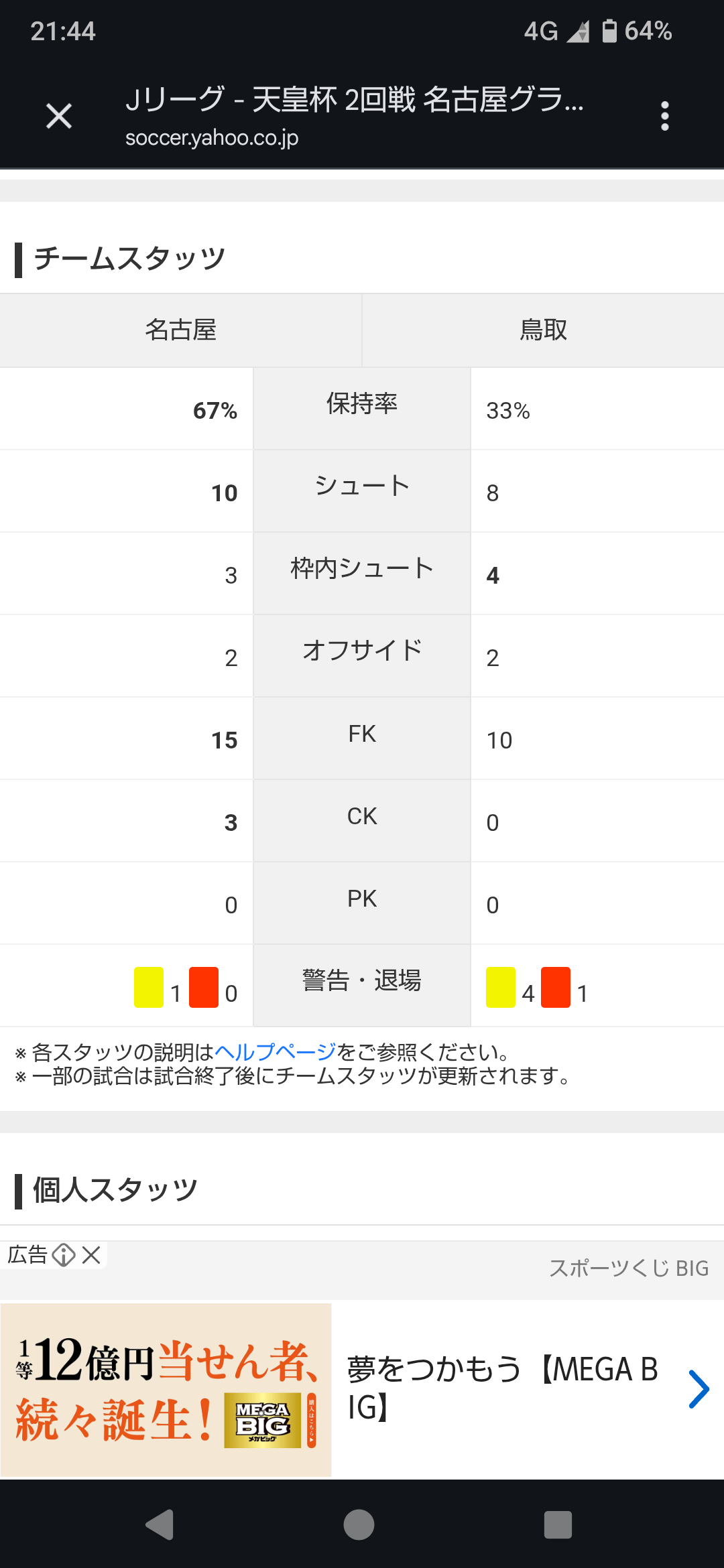Tap the 保持率 possession stat label

(x=362, y=403)
